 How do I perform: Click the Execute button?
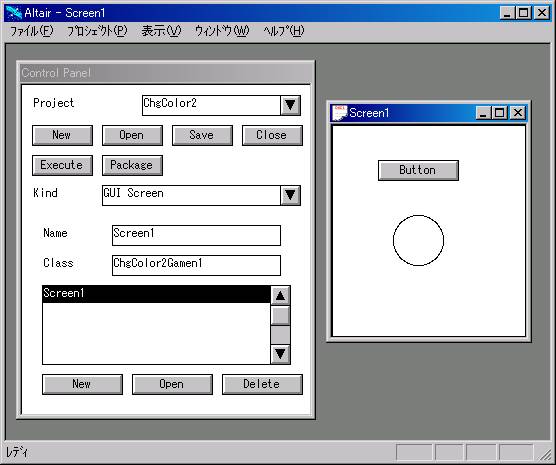tap(62, 165)
